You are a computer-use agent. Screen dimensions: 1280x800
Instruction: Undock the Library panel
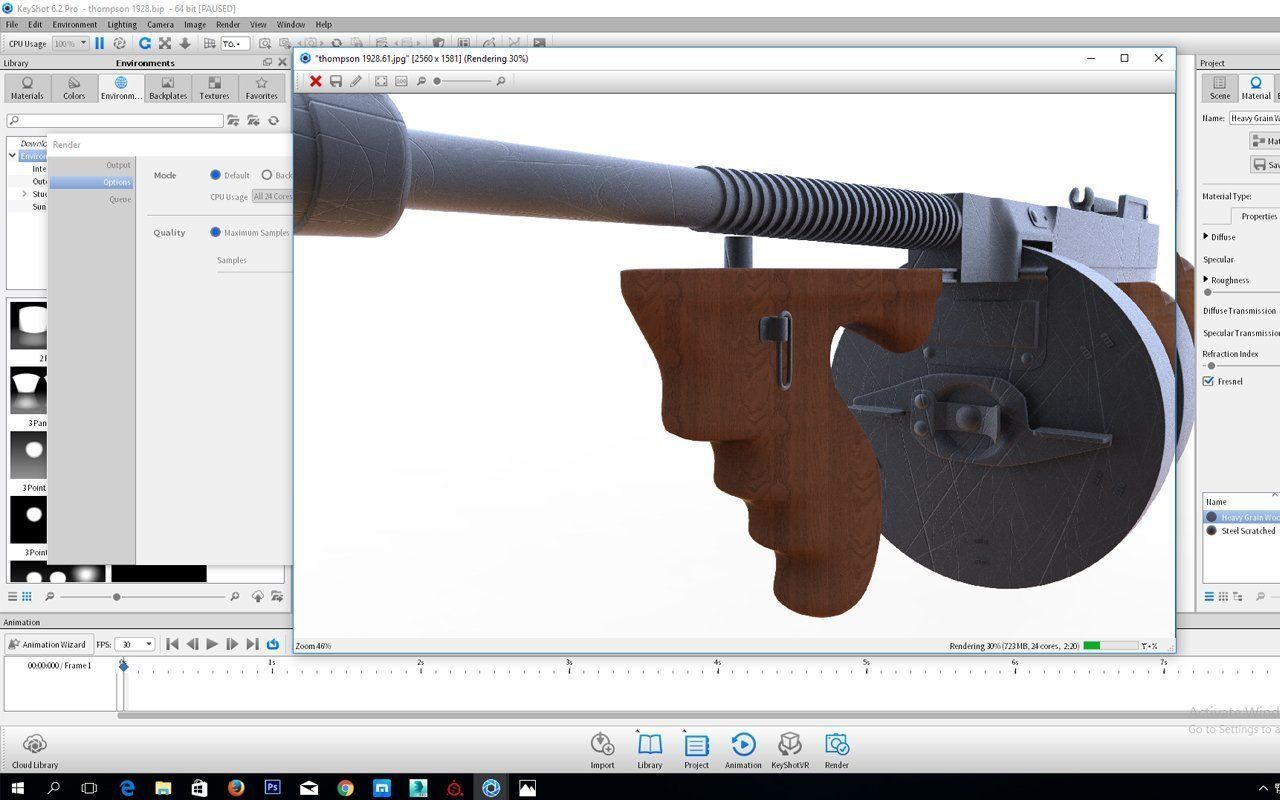tap(267, 62)
